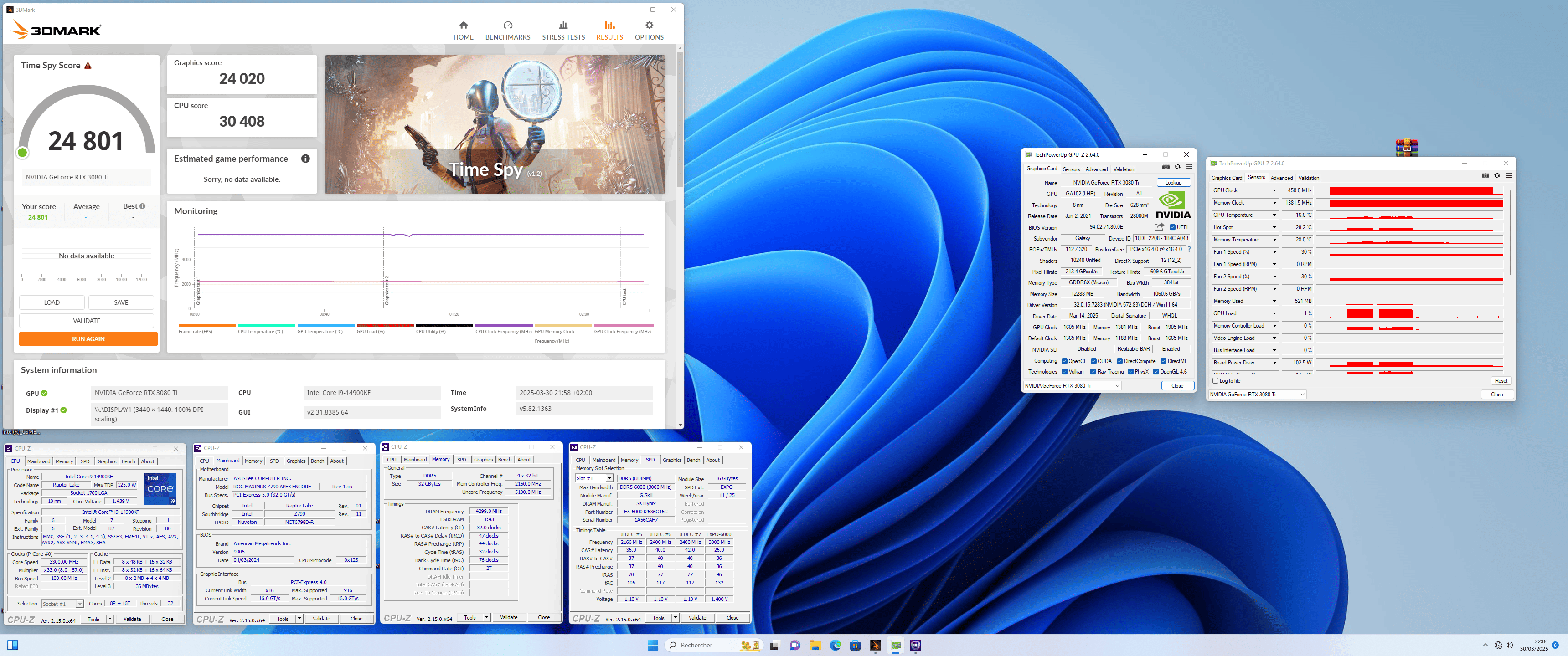Refresh the GPU-Z Graphics Card window

point(1177,167)
